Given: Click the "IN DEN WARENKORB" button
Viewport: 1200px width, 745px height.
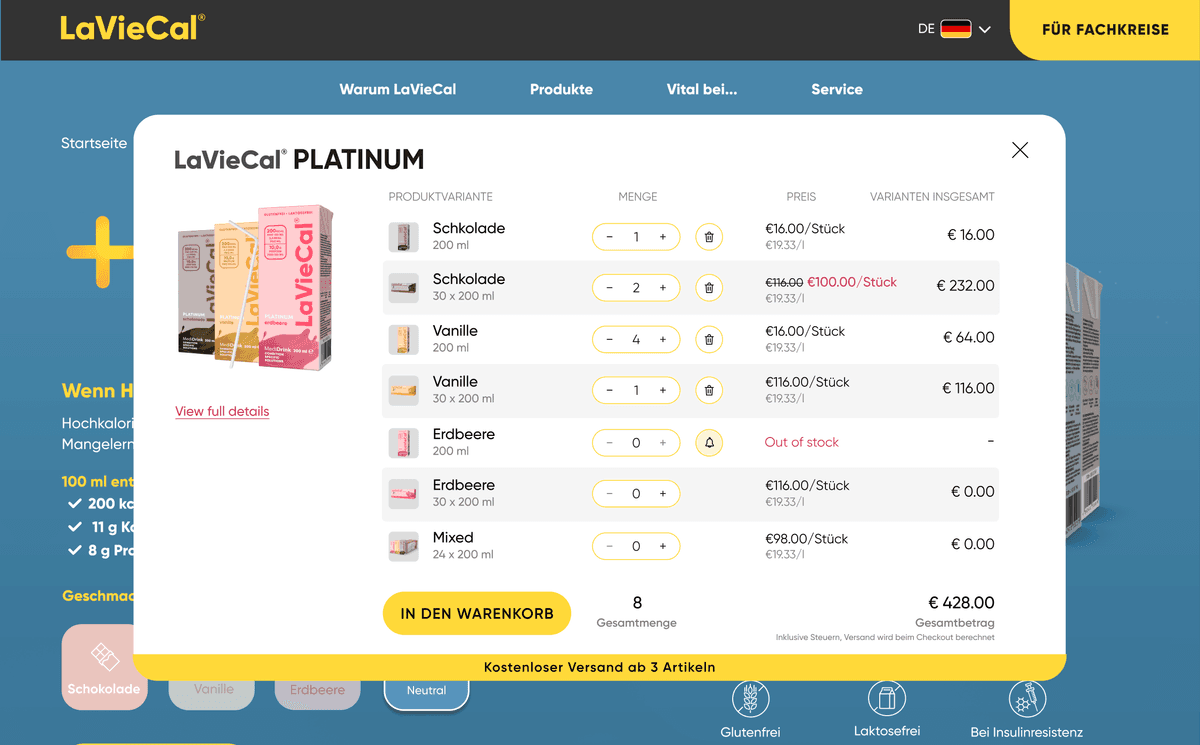Looking at the screenshot, I should point(477,613).
